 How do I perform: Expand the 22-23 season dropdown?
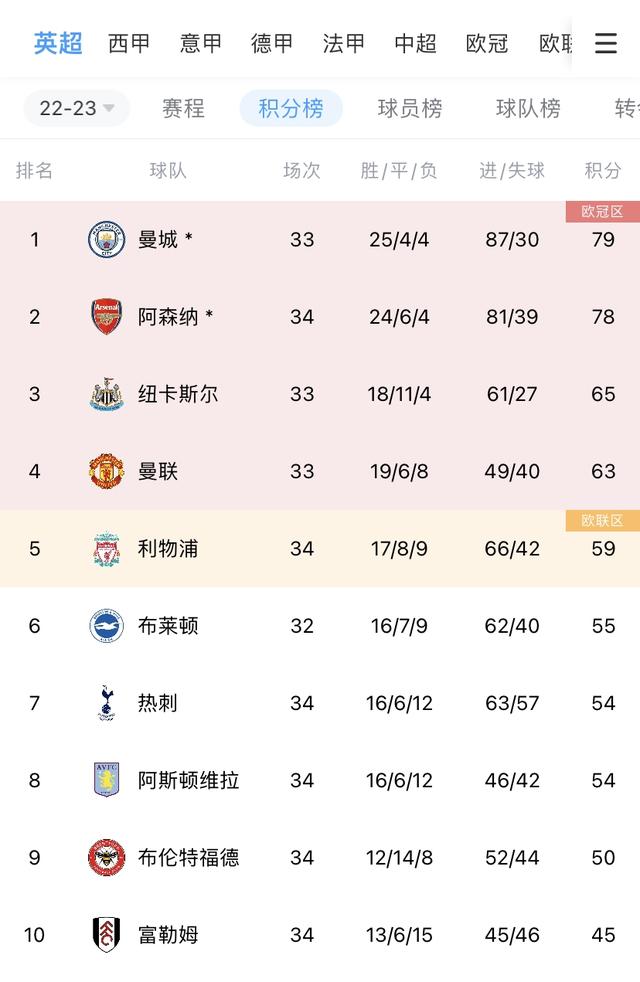click(76, 108)
